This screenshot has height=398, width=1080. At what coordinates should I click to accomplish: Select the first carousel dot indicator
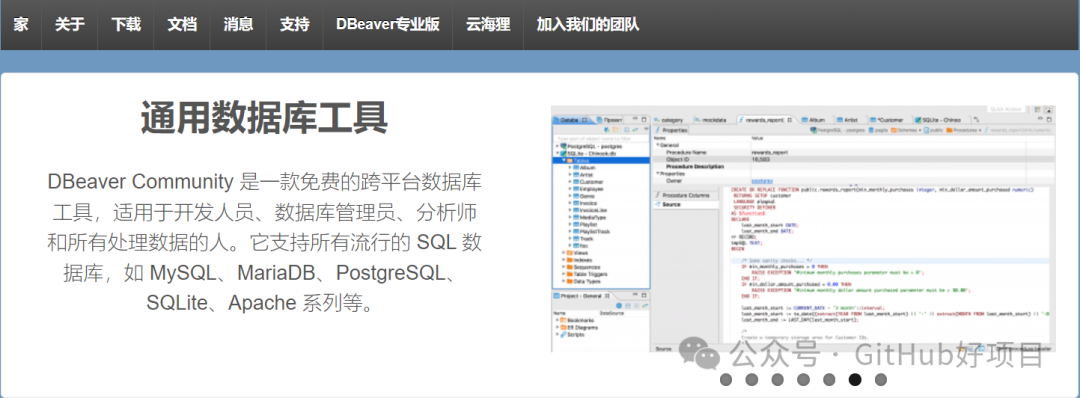[x=726, y=379]
